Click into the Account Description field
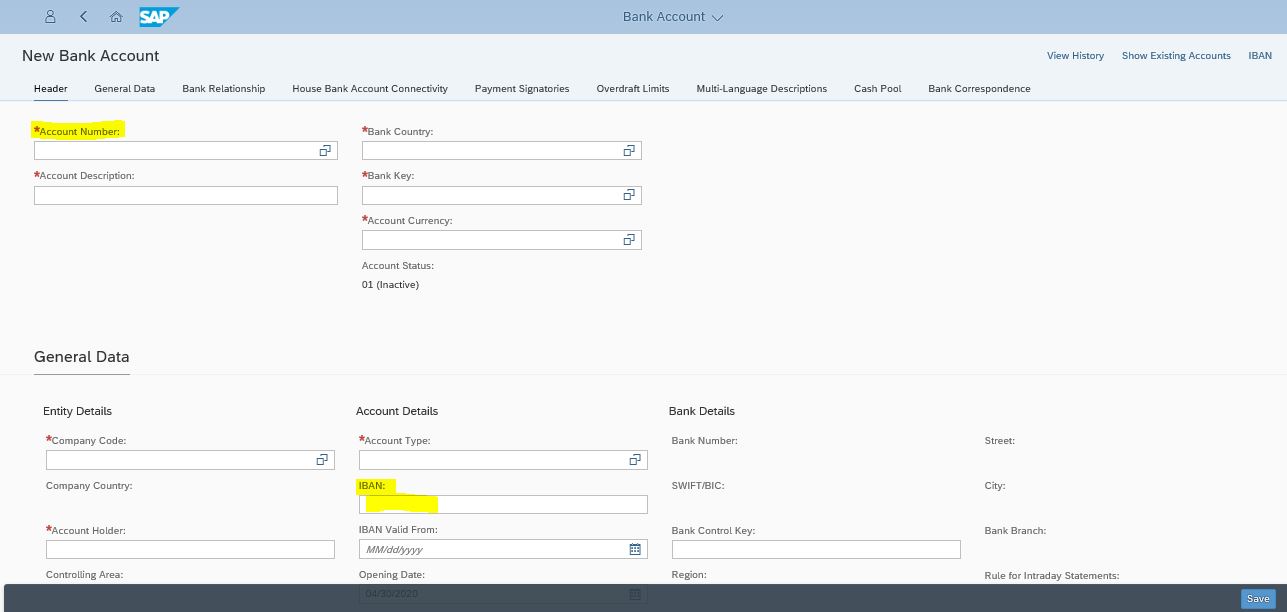This screenshot has height=612, width=1287. (x=185, y=196)
